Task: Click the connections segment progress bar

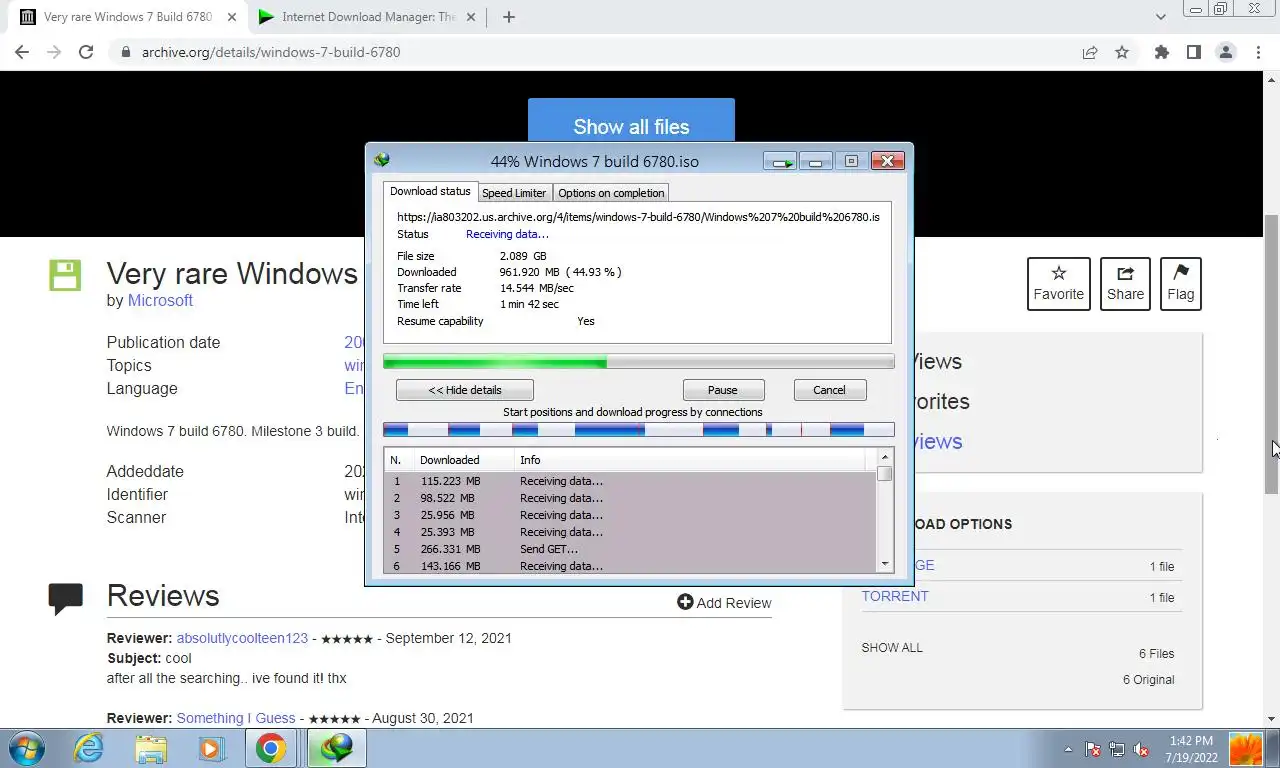Action: (x=638, y=430)
